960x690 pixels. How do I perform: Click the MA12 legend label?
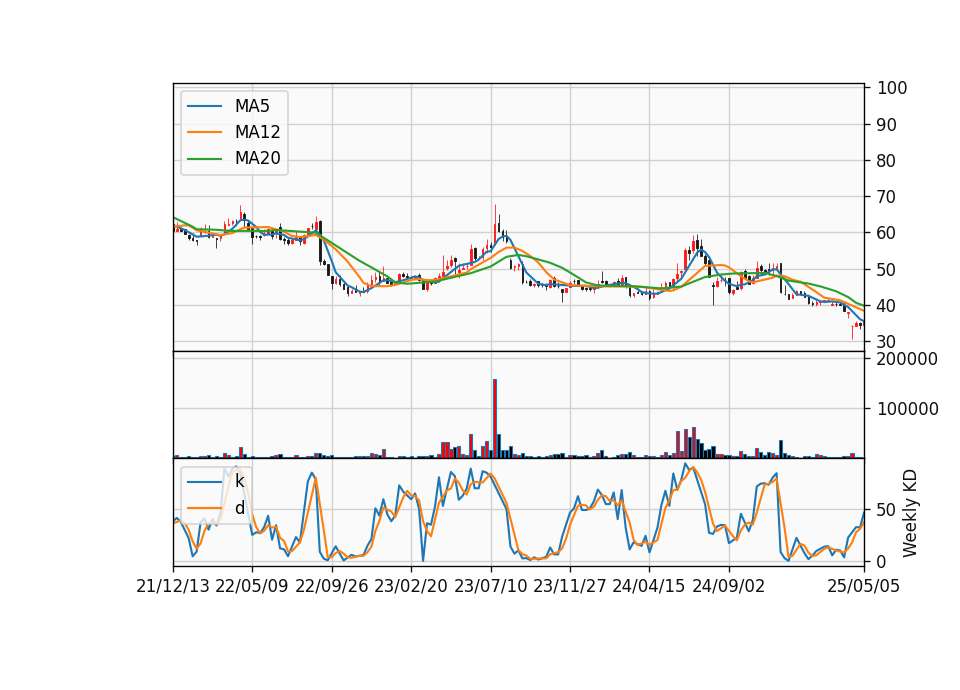point(257,132)
